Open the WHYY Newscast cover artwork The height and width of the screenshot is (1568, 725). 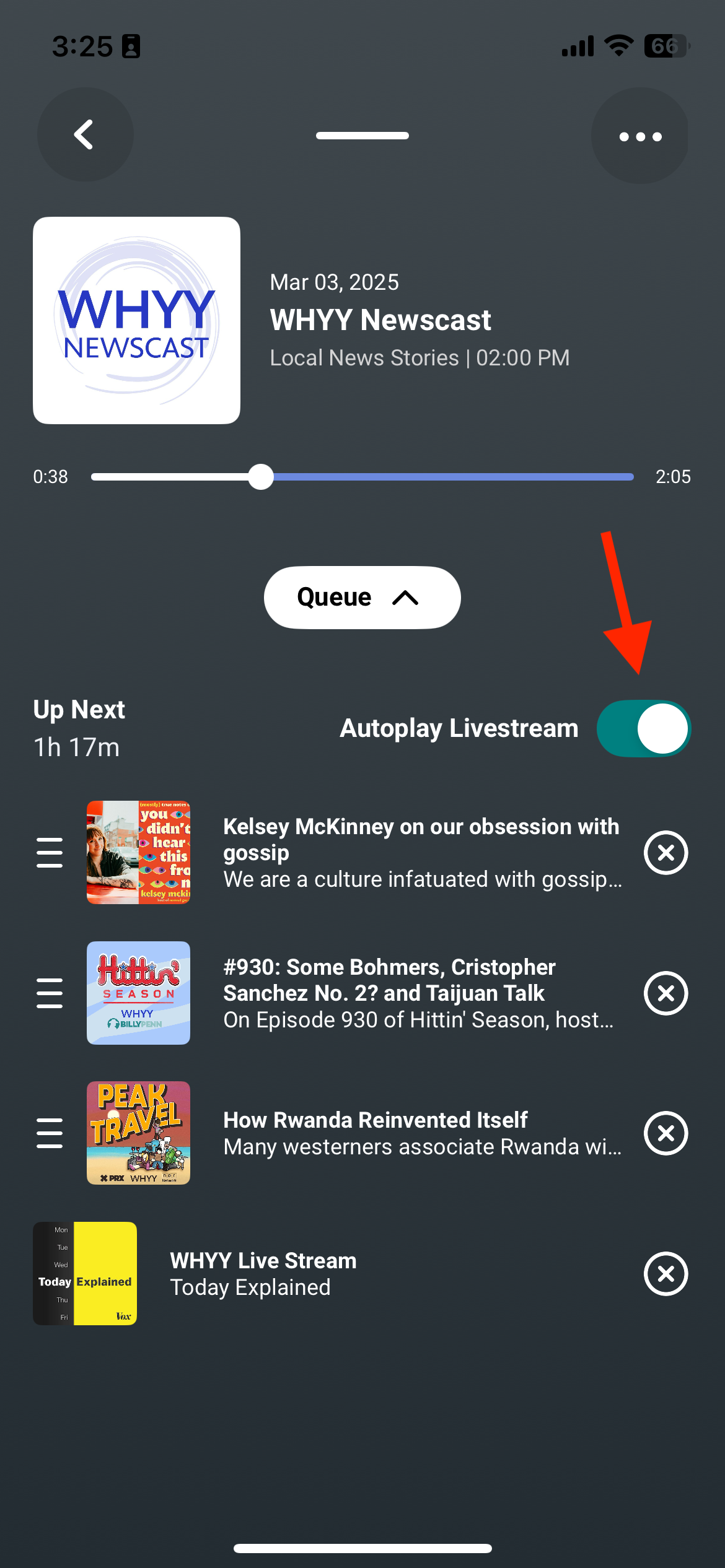tap(136, 320)
